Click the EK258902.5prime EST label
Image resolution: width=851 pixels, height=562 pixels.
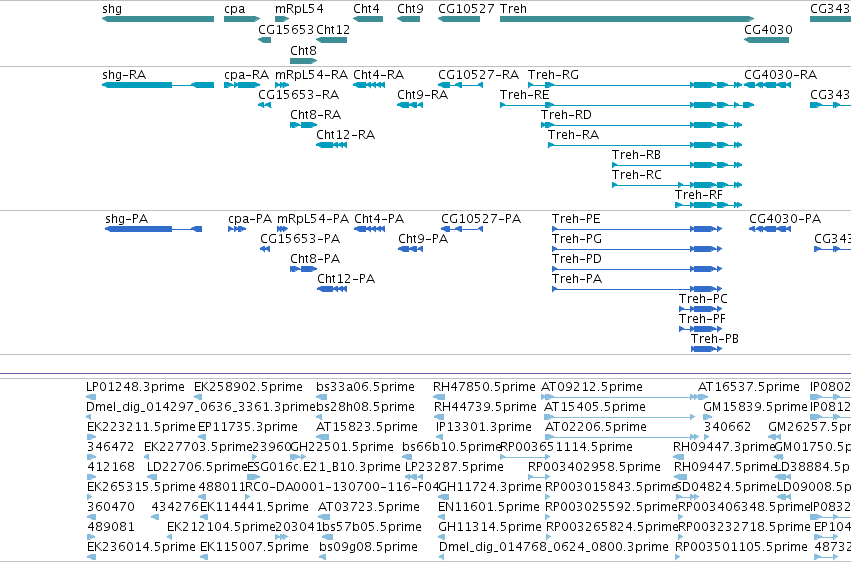(248, 387)
